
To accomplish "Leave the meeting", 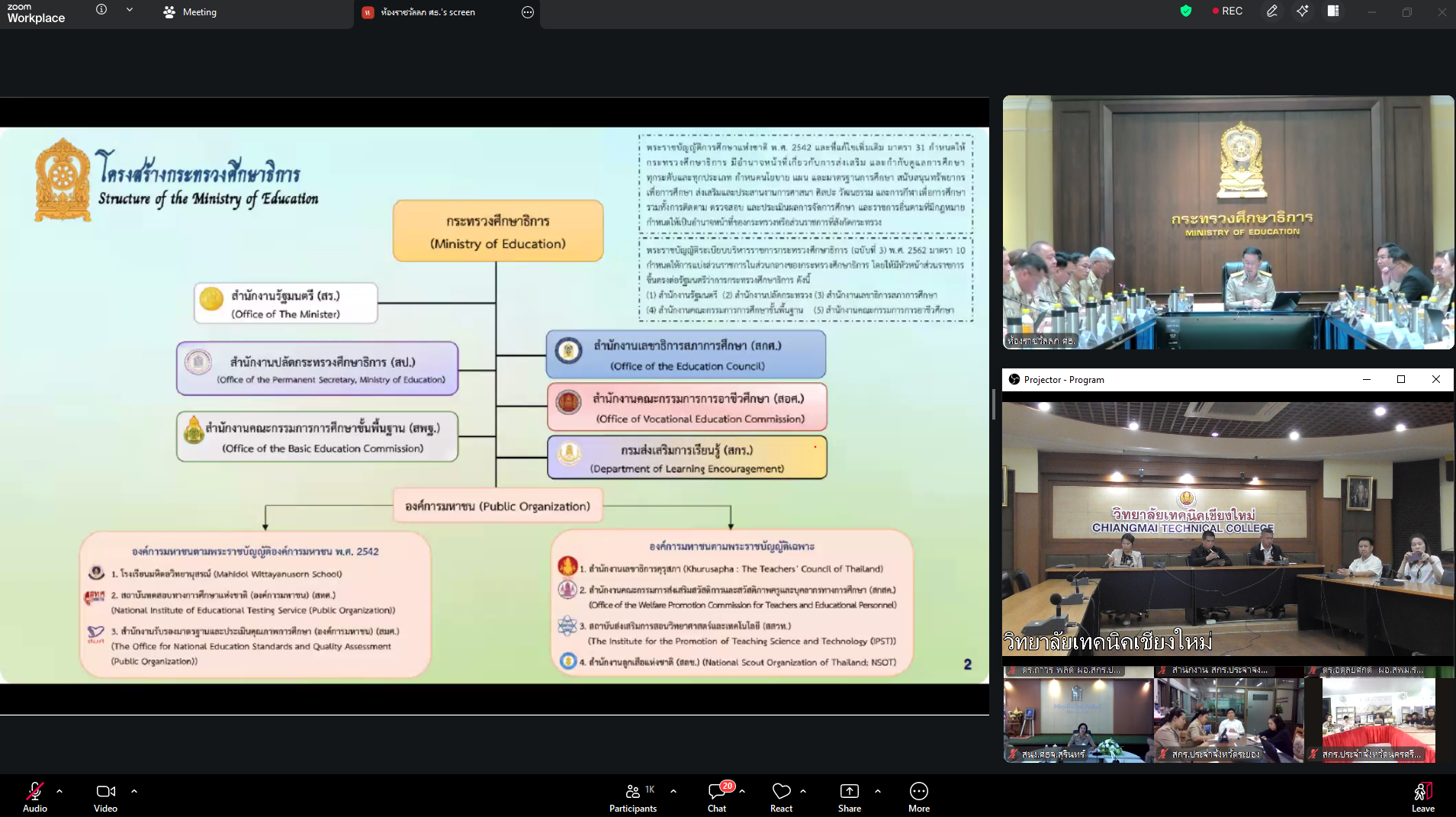I will click(1422, 796).
